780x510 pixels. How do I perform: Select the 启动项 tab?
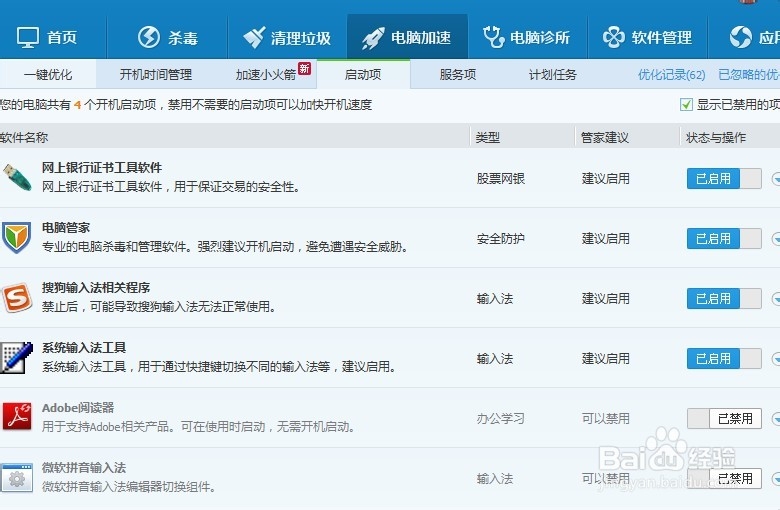coord(363,75)
